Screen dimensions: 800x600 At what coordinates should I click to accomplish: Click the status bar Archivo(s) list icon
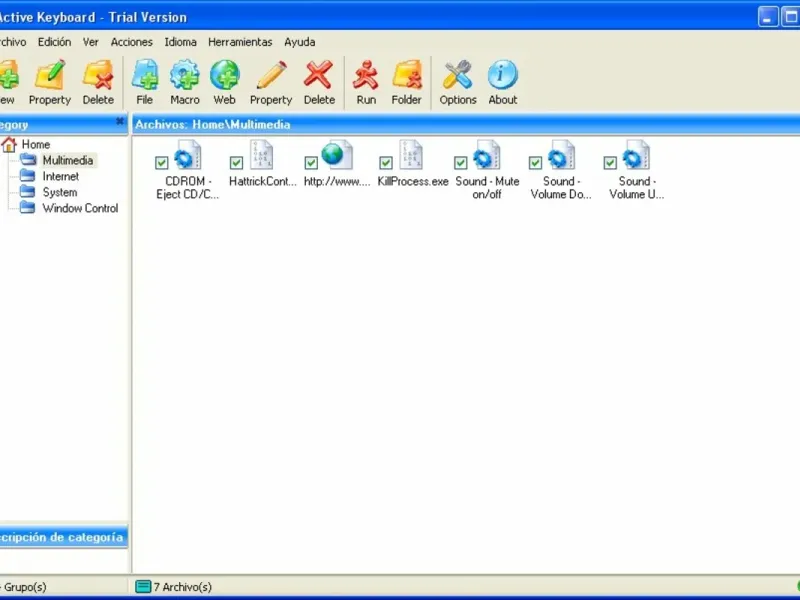pos(143,587)
